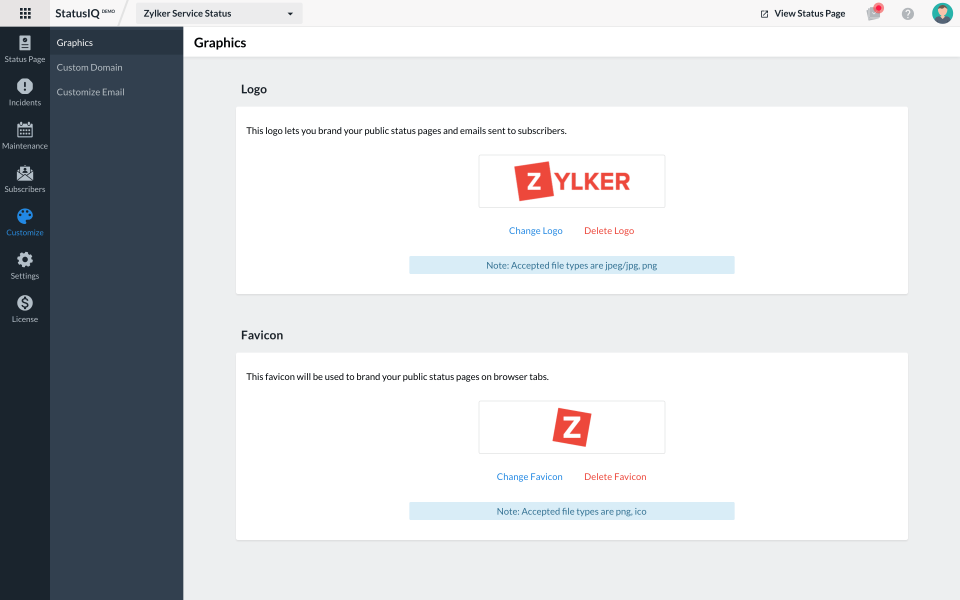Open View Status Page
The height and width of the screenshot is (600, 960).
coord(804,13)
